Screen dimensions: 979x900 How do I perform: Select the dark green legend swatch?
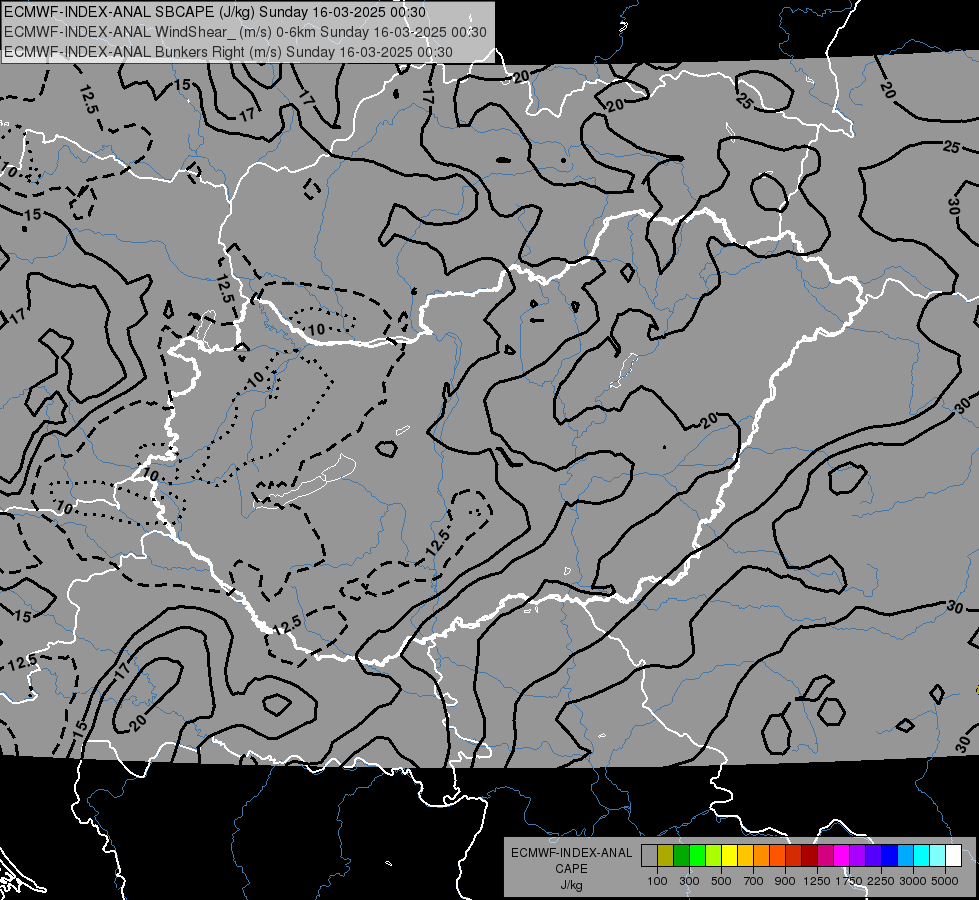click(x=681, y=856)
